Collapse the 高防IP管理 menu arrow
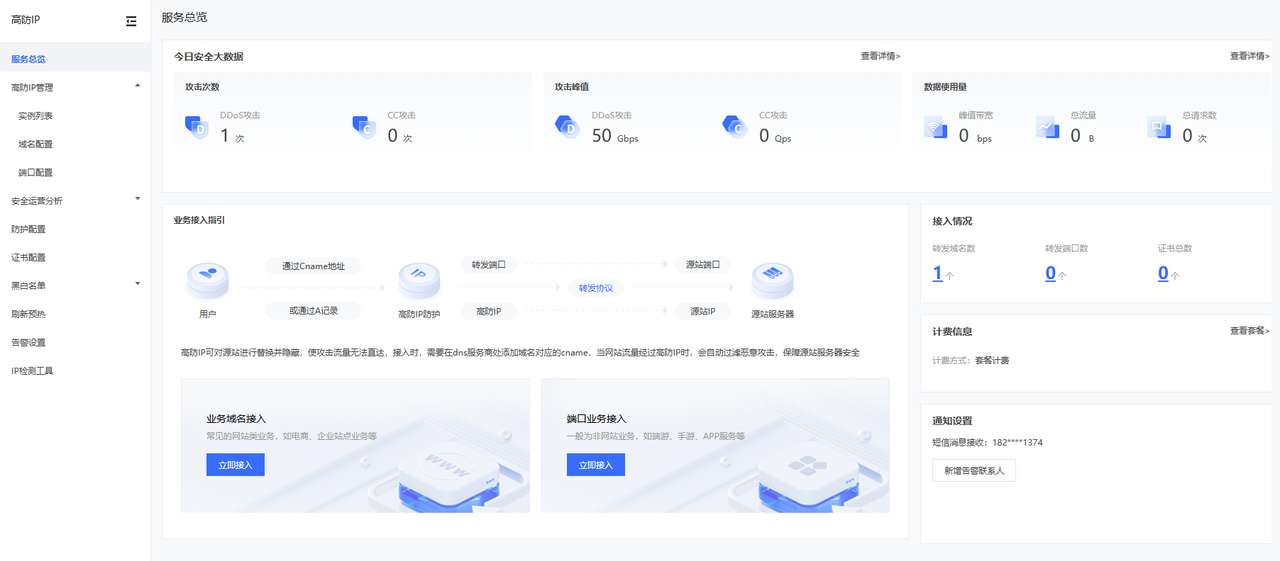The height and width of the screenshot is (561, 1280). click(137, 86)
